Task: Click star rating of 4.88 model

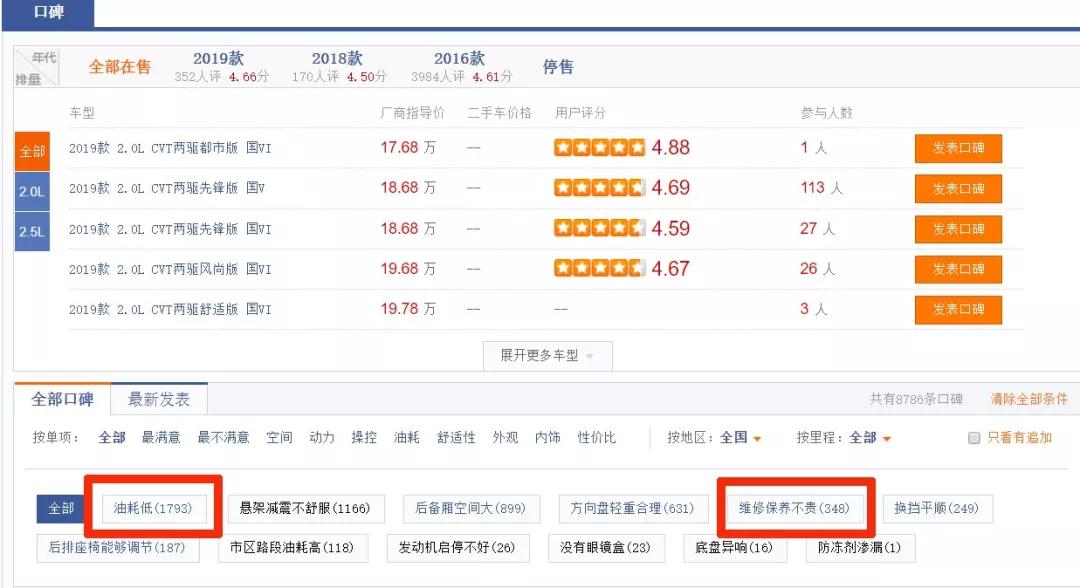Action: point(599,147)
